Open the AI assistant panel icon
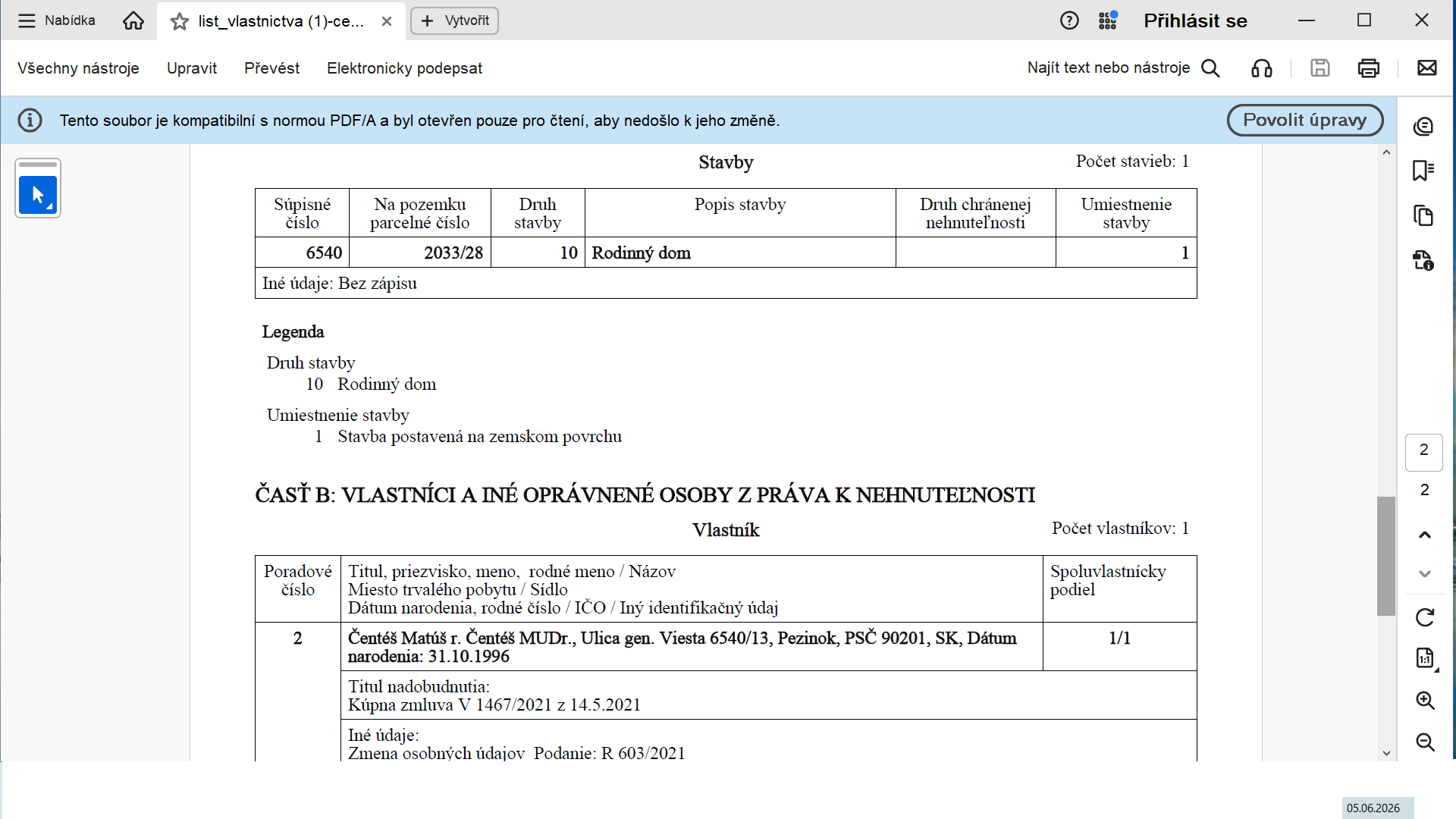 1423,126
